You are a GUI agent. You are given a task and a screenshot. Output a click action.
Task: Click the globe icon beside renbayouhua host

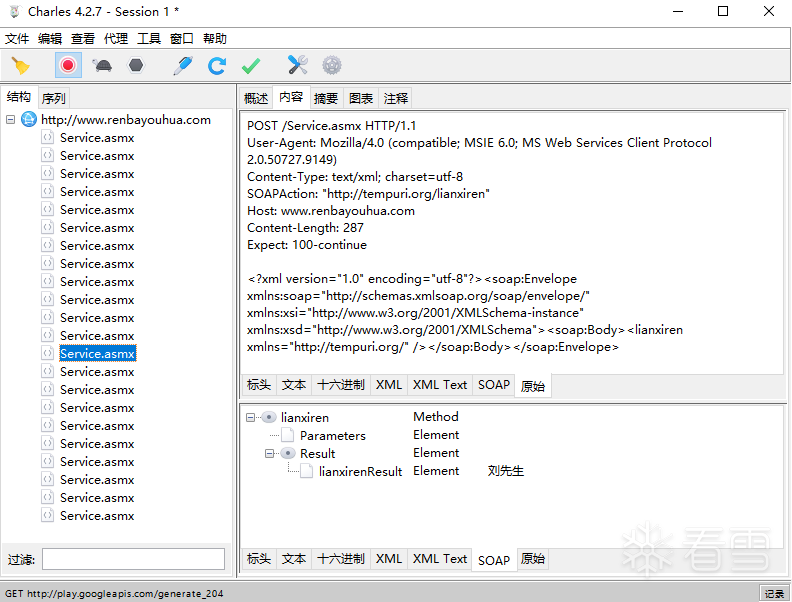point(29,120)
